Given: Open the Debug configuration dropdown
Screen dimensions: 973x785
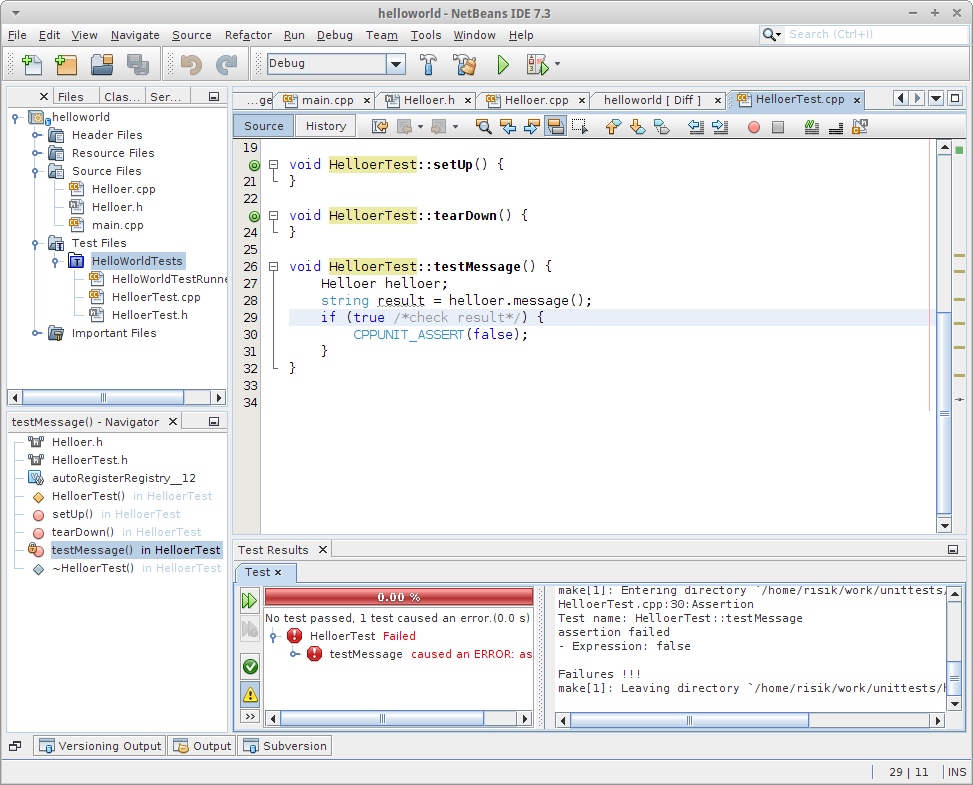Looking at the screenshot, I should coord(396,64).
